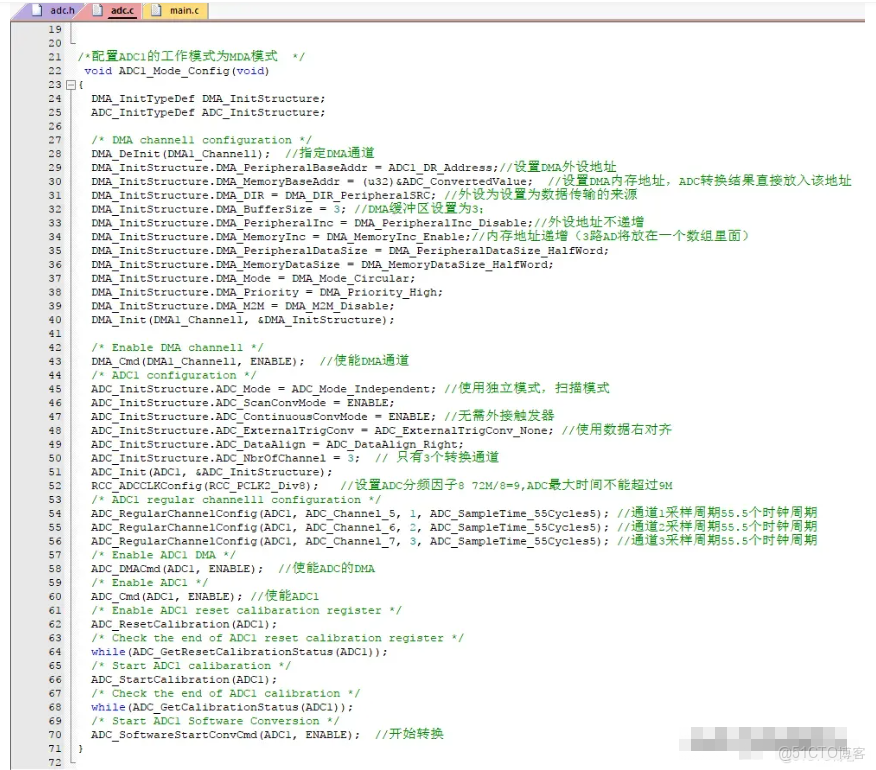The image size is (876, 770).
Task: Click the while ADC_GetCalibrationStatus line
Action: click(x=222, y=707)
